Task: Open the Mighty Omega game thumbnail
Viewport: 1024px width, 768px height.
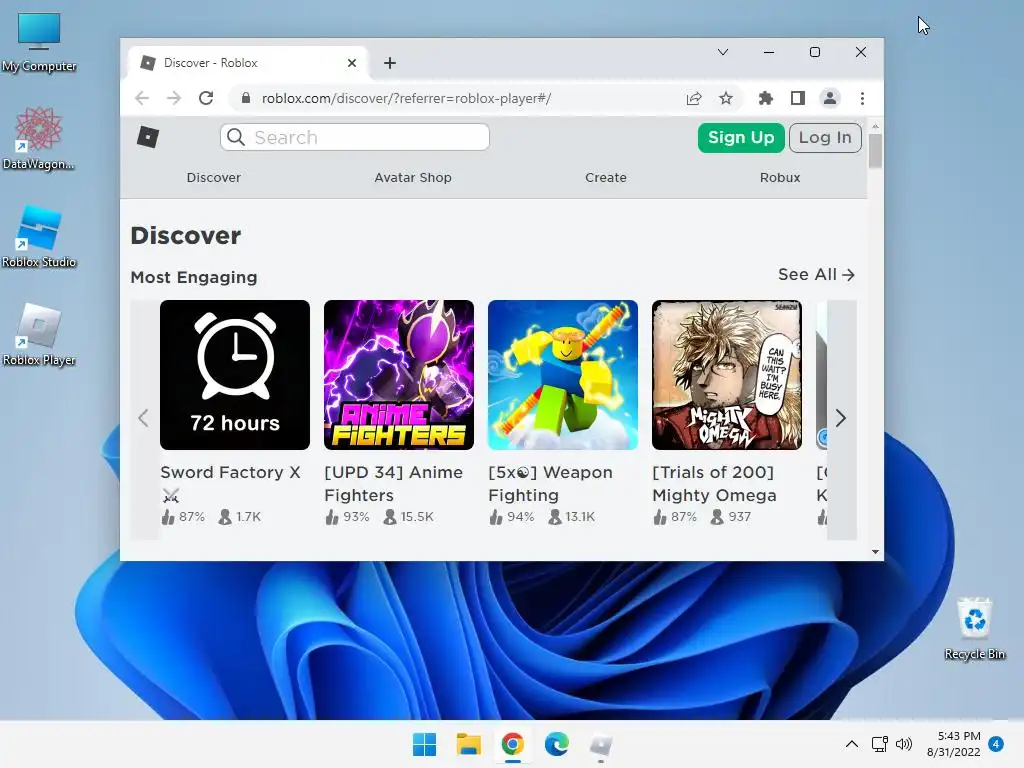Action: pyautogui.click(x=727, y=375)
